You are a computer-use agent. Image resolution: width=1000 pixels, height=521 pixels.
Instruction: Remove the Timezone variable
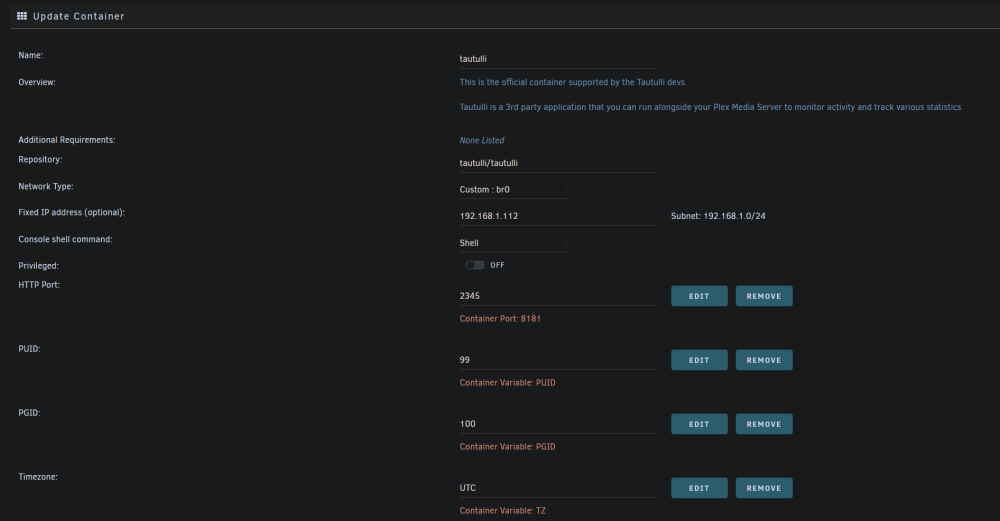tap(764, 488)
